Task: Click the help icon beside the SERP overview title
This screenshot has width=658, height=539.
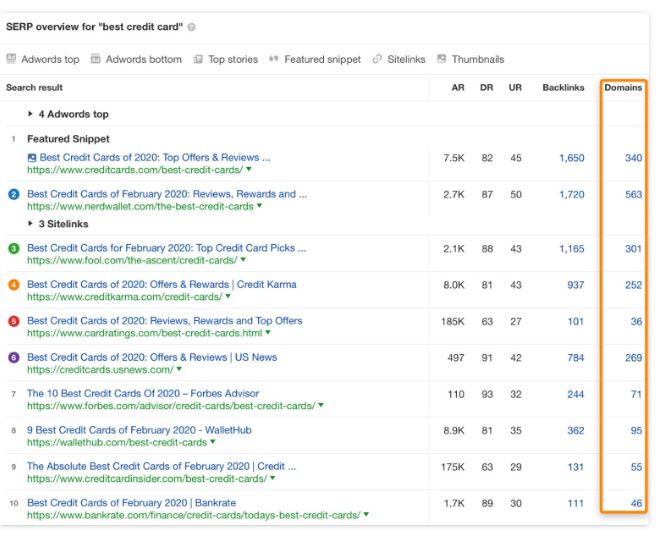Action: [191, 27]
